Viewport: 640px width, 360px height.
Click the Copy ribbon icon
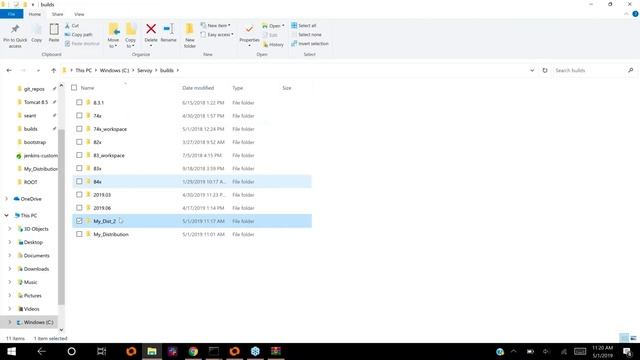(37, 29)
